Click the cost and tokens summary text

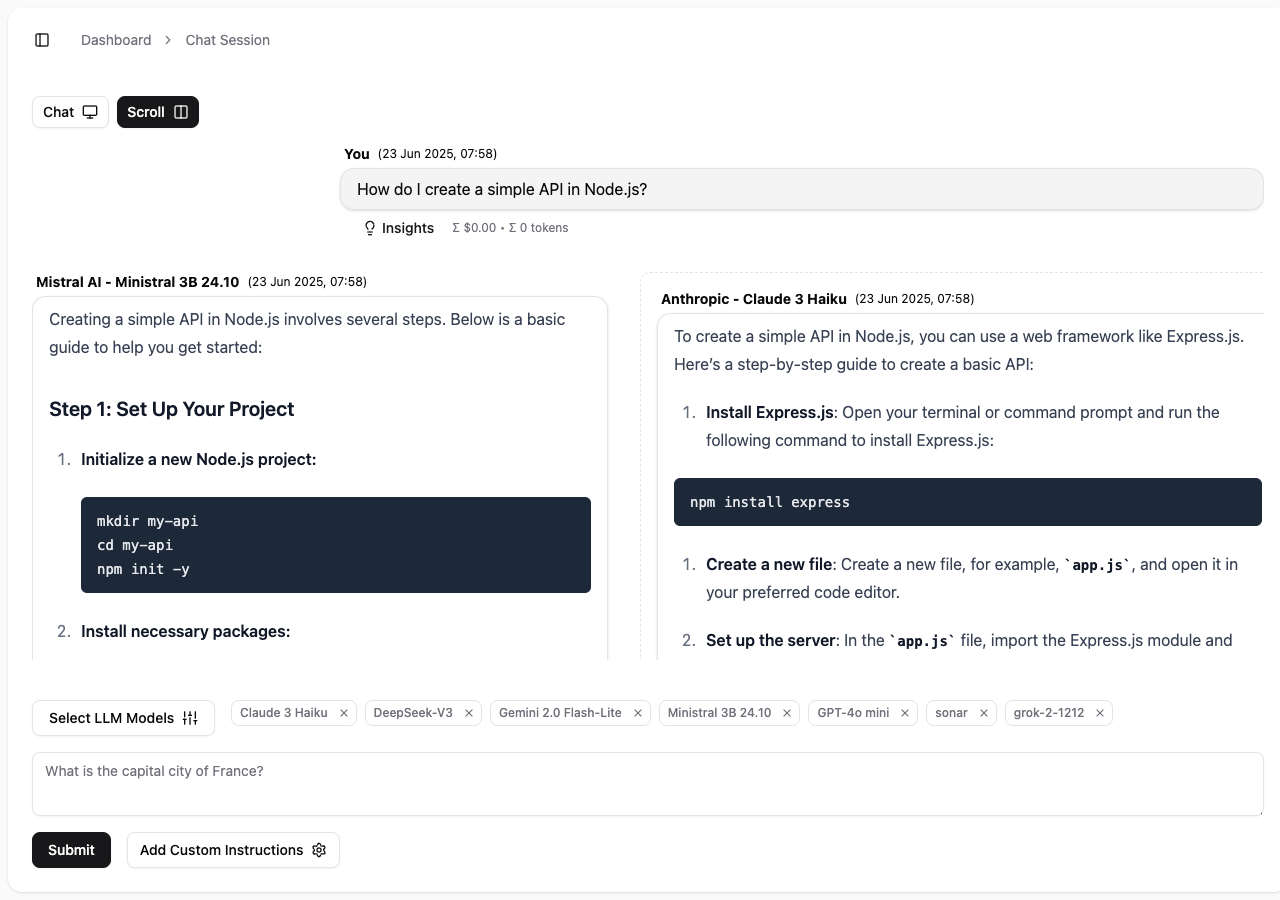(x=510, y=228)
